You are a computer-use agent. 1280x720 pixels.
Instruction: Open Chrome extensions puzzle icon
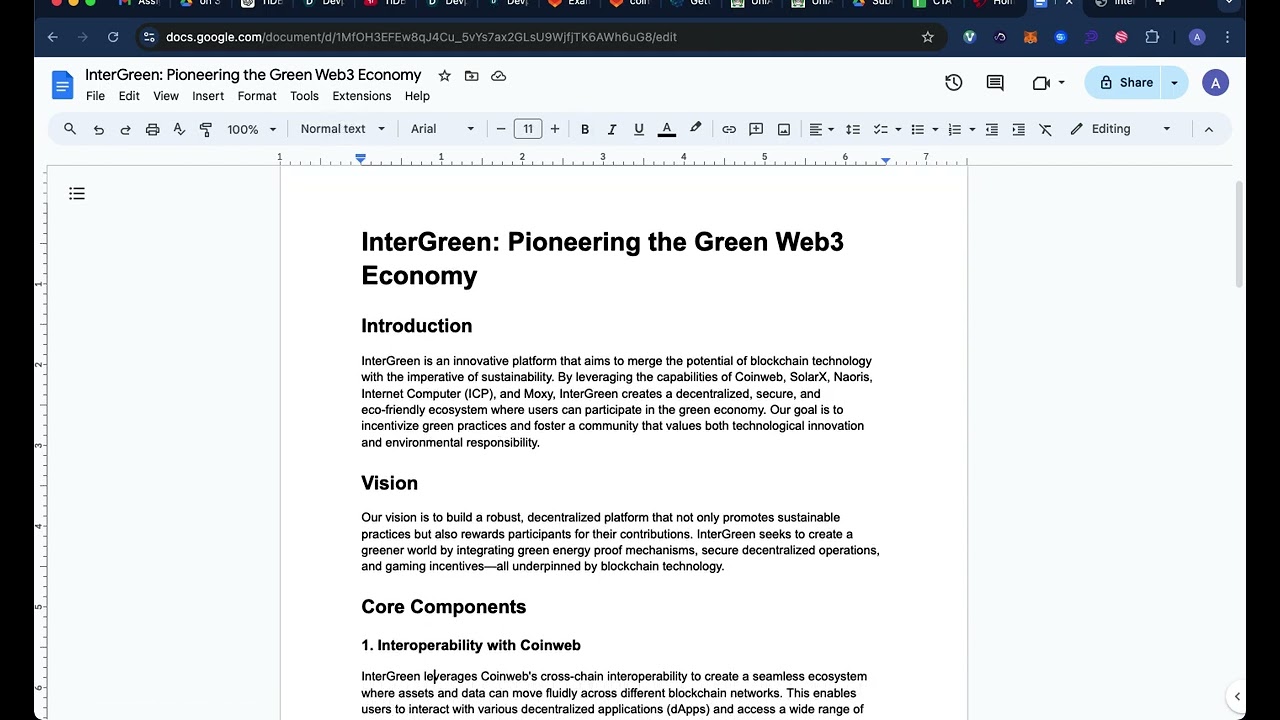coord(1152,37)
